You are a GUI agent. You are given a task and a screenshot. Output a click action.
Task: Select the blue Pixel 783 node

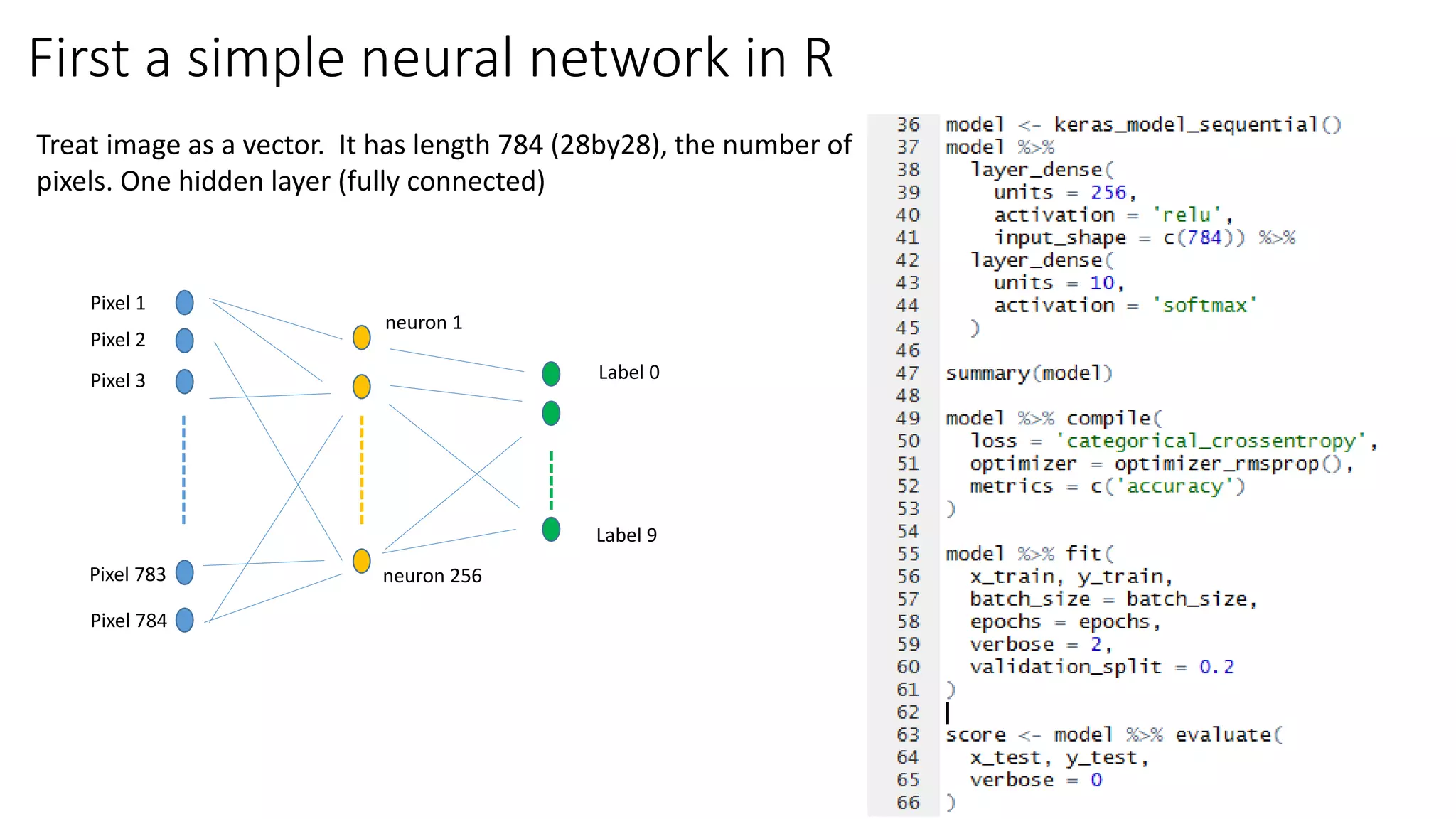(184, 572)
